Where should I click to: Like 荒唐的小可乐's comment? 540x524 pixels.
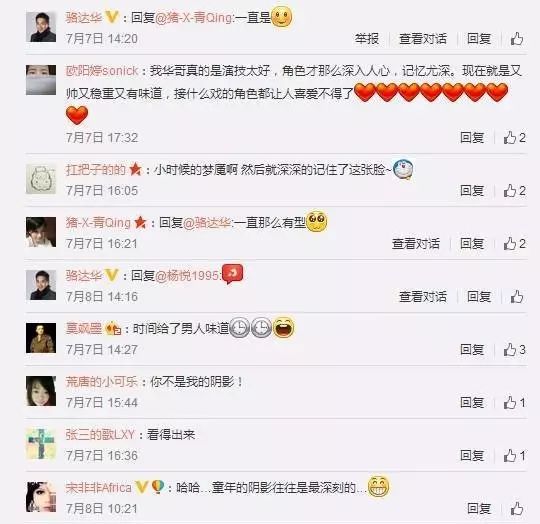[514, 402]
